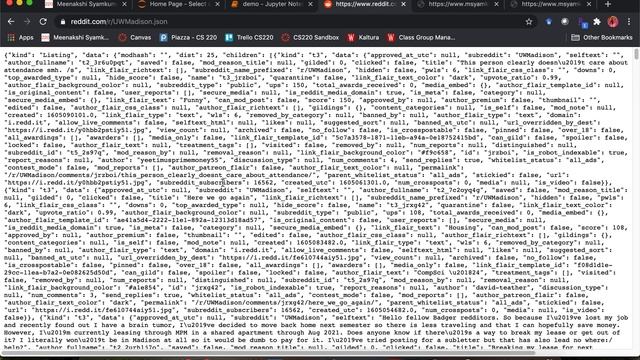
Task: Open the Chrome profile avatar
Action: point(613,22)
